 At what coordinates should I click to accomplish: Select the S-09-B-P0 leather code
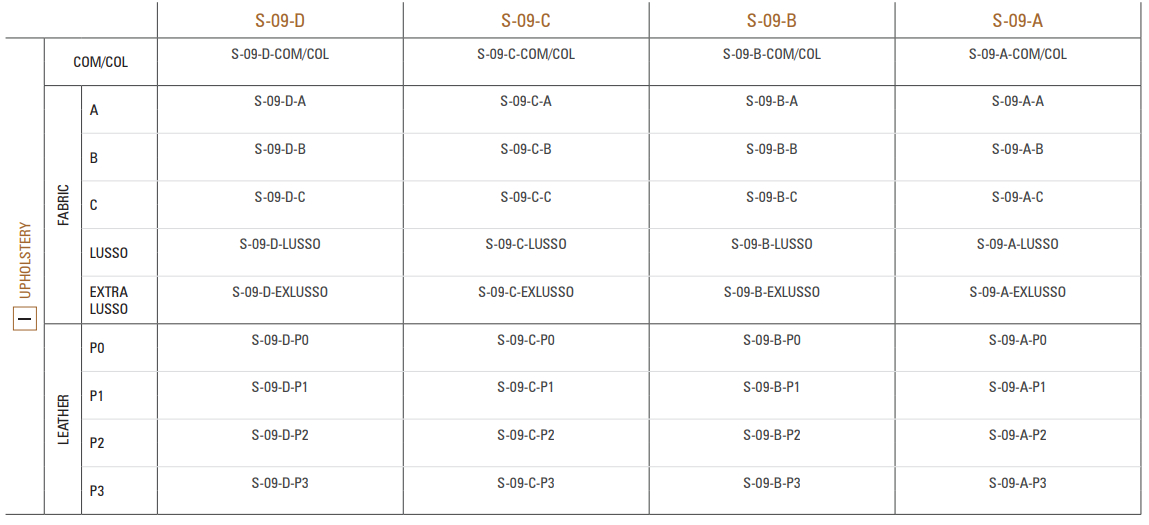click(772, 340)
